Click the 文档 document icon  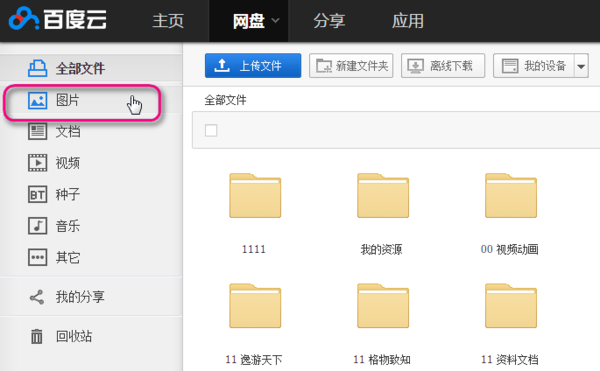click(38, 132)
